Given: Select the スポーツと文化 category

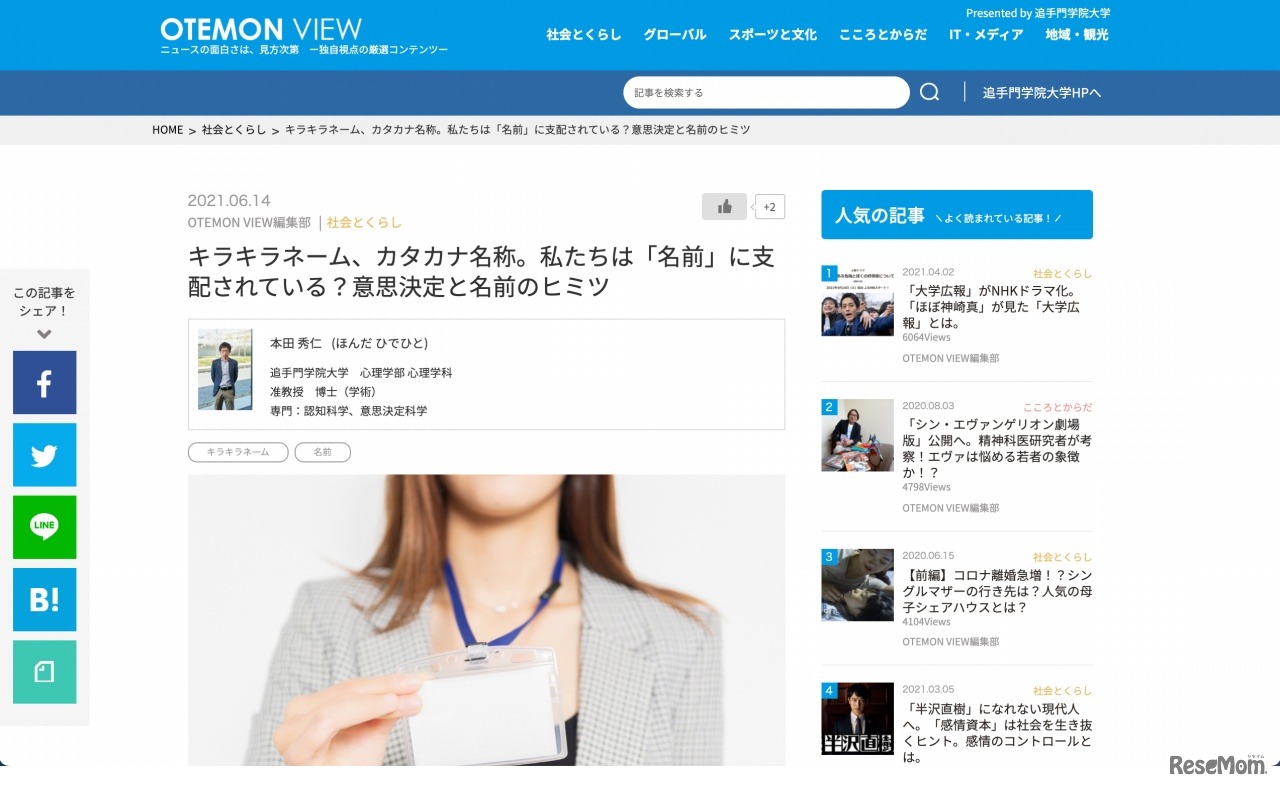Looking at the screenshot, I should tap(772, 34).
